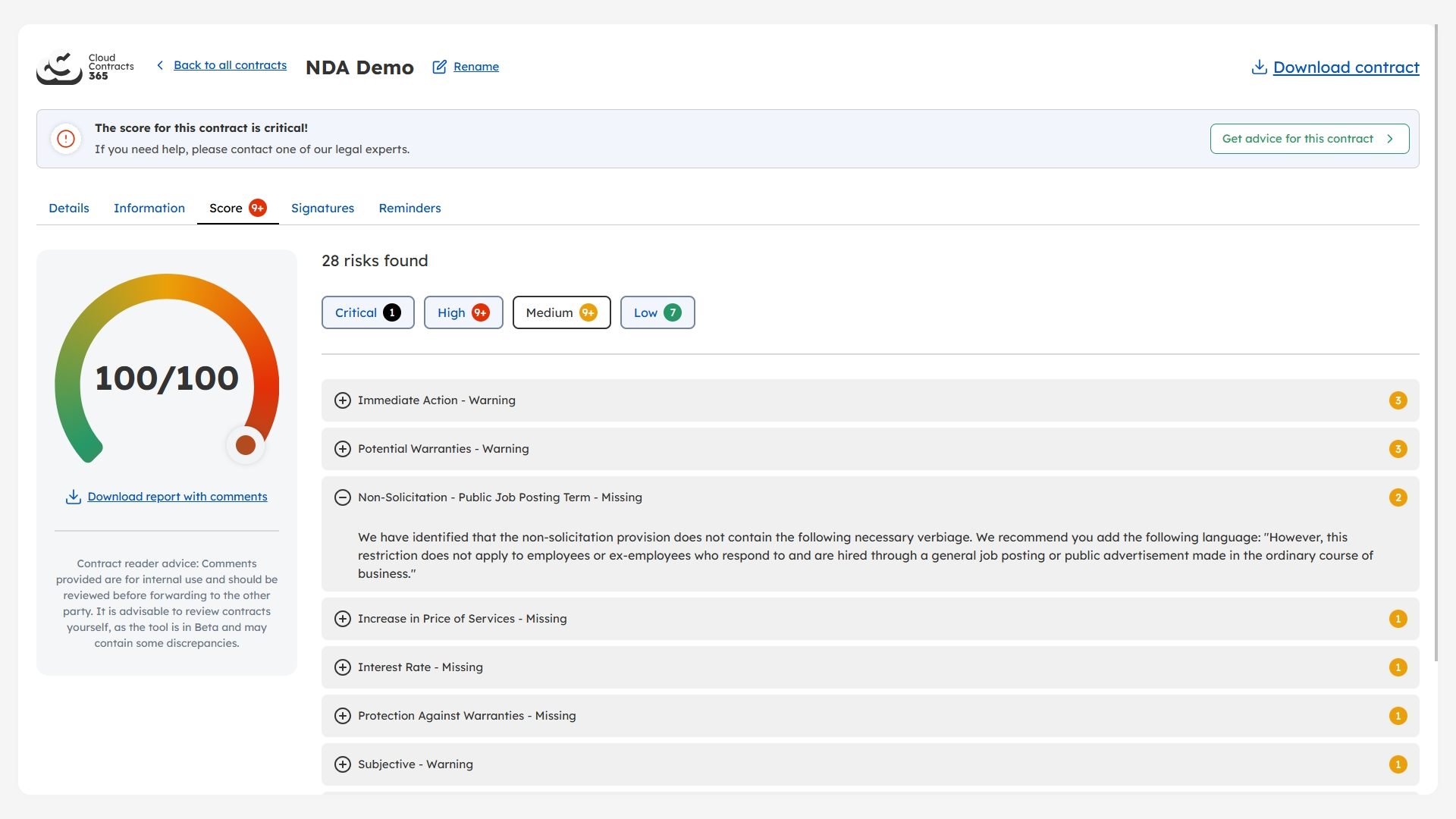This screenshot has height=819, width=1456.
Task: Click the score gauge indicator knob
Action: 245,445
